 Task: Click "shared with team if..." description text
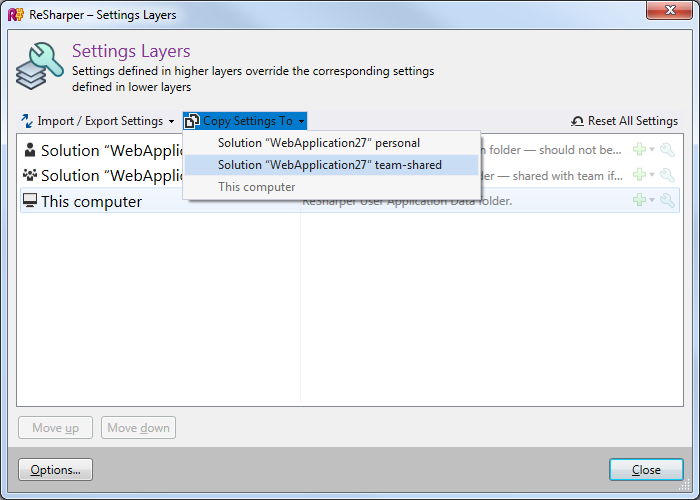(x=567, y=176)
